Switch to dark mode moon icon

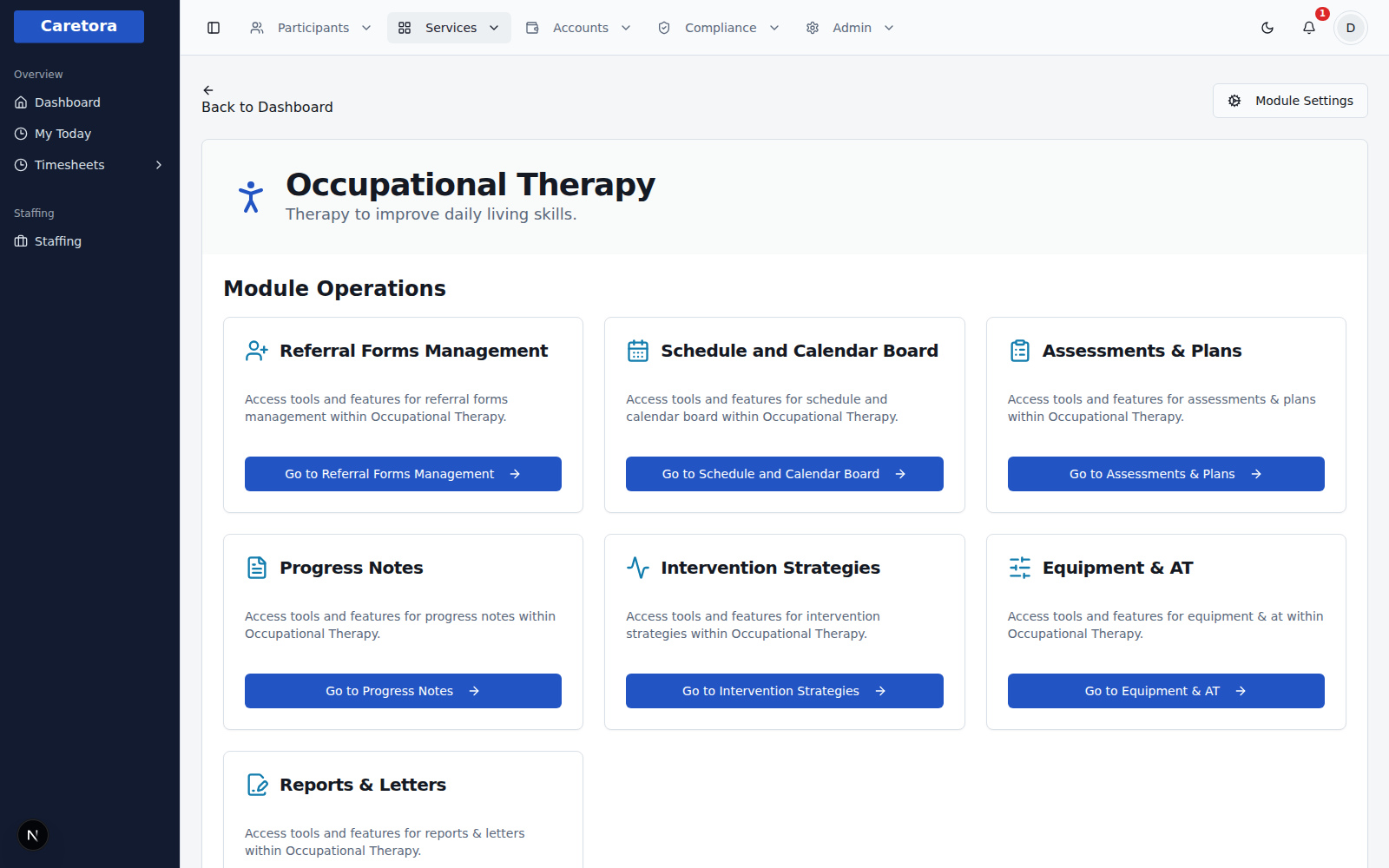(x=1267, y=28)
